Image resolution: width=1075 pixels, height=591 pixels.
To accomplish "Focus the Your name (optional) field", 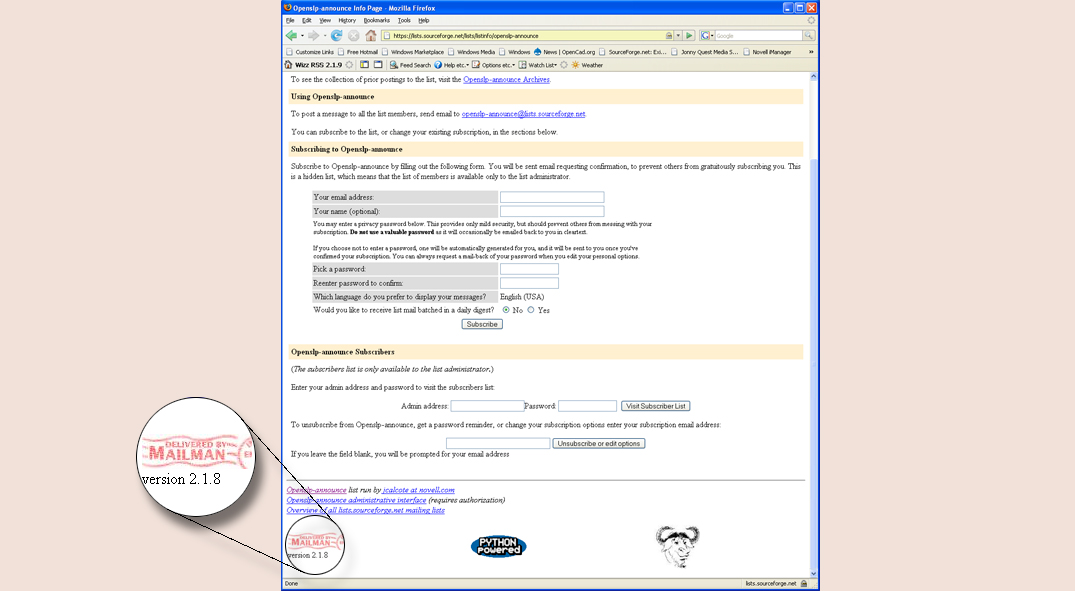I will [552, 211].
